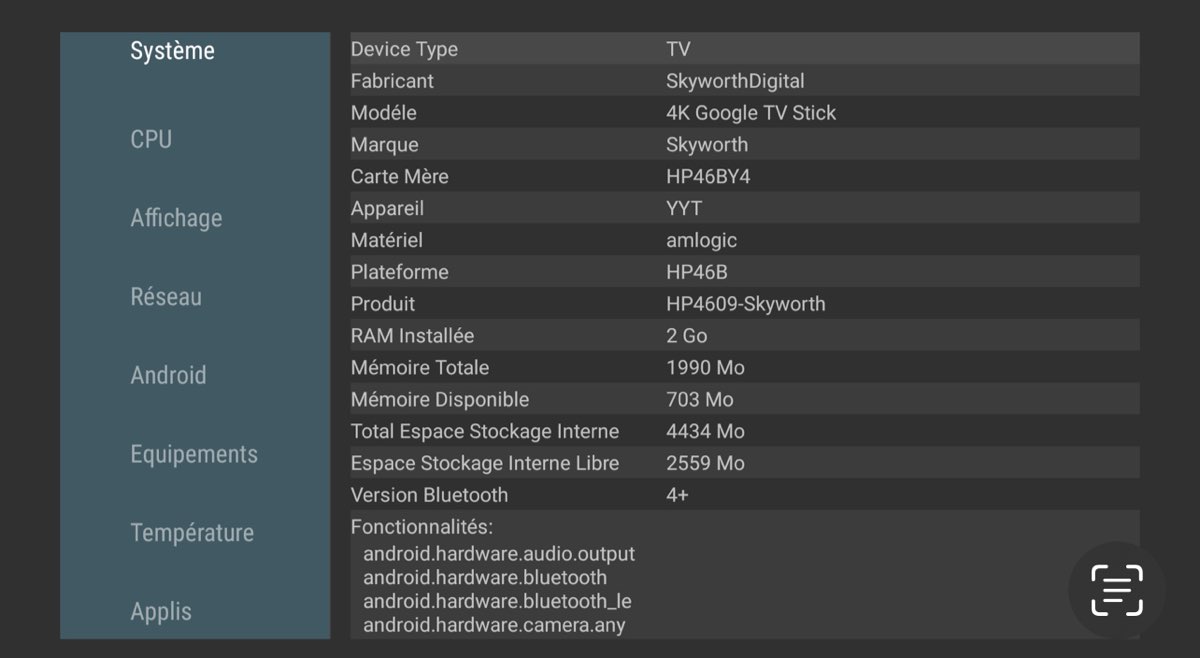Click the HP46BY4 value
The image size is (1200, 658).
[708, 177]
